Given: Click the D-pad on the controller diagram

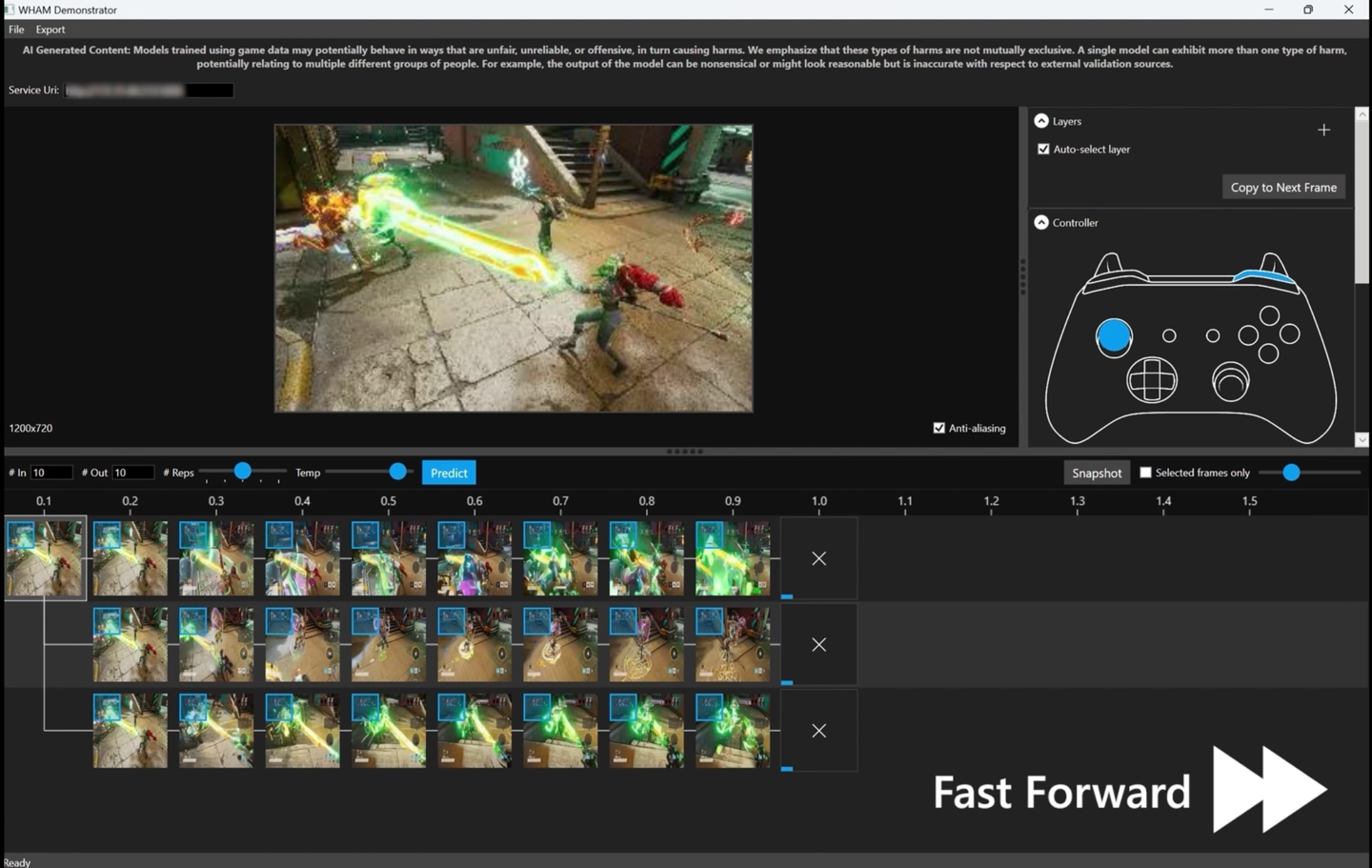Looking at the screenshot, I should (1152, 381).
